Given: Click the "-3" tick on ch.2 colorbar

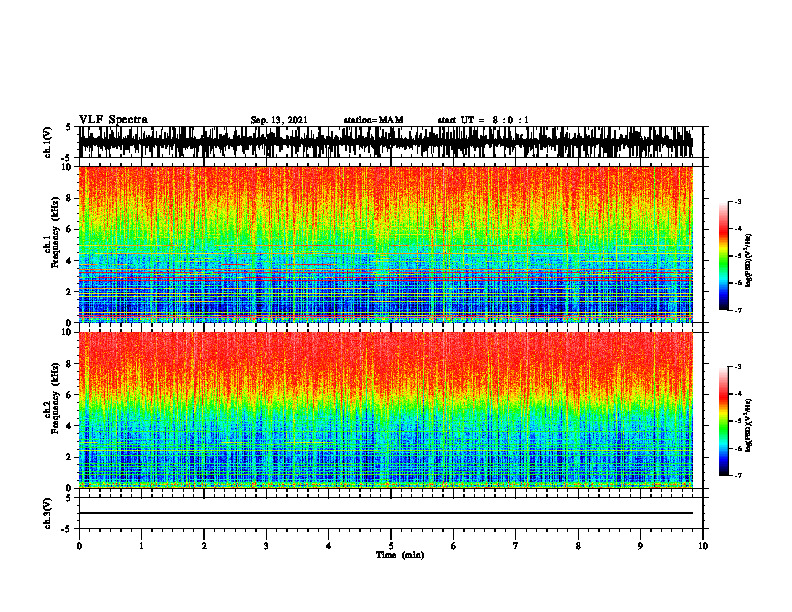Looking at the screenshot, I should tap(737, 367).
